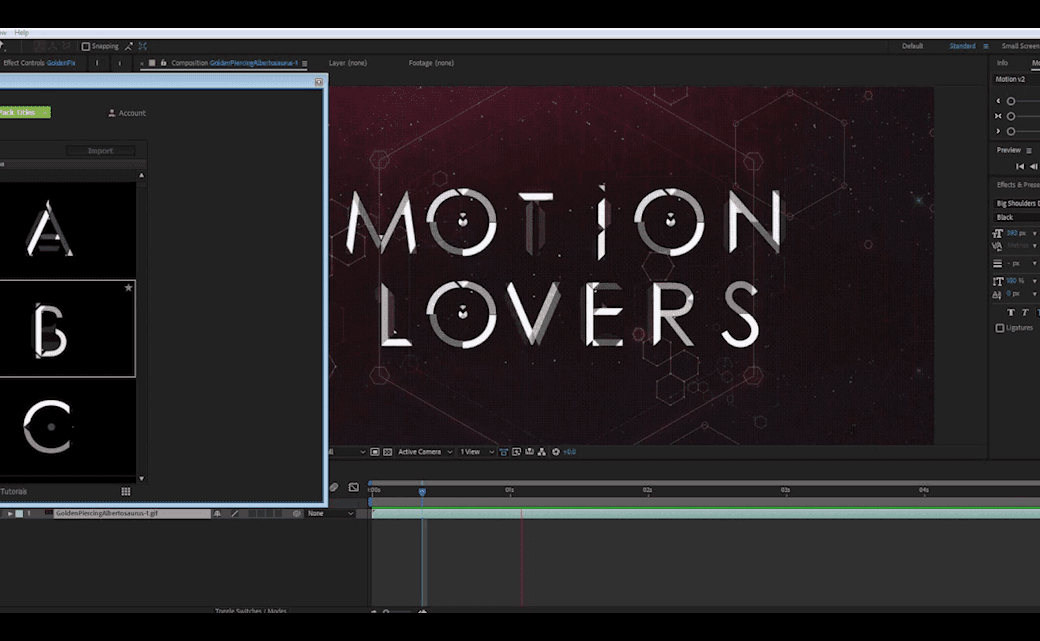Open the 1 View layout dropdown
The image size is (1040, 641).
tap(477, 452)
